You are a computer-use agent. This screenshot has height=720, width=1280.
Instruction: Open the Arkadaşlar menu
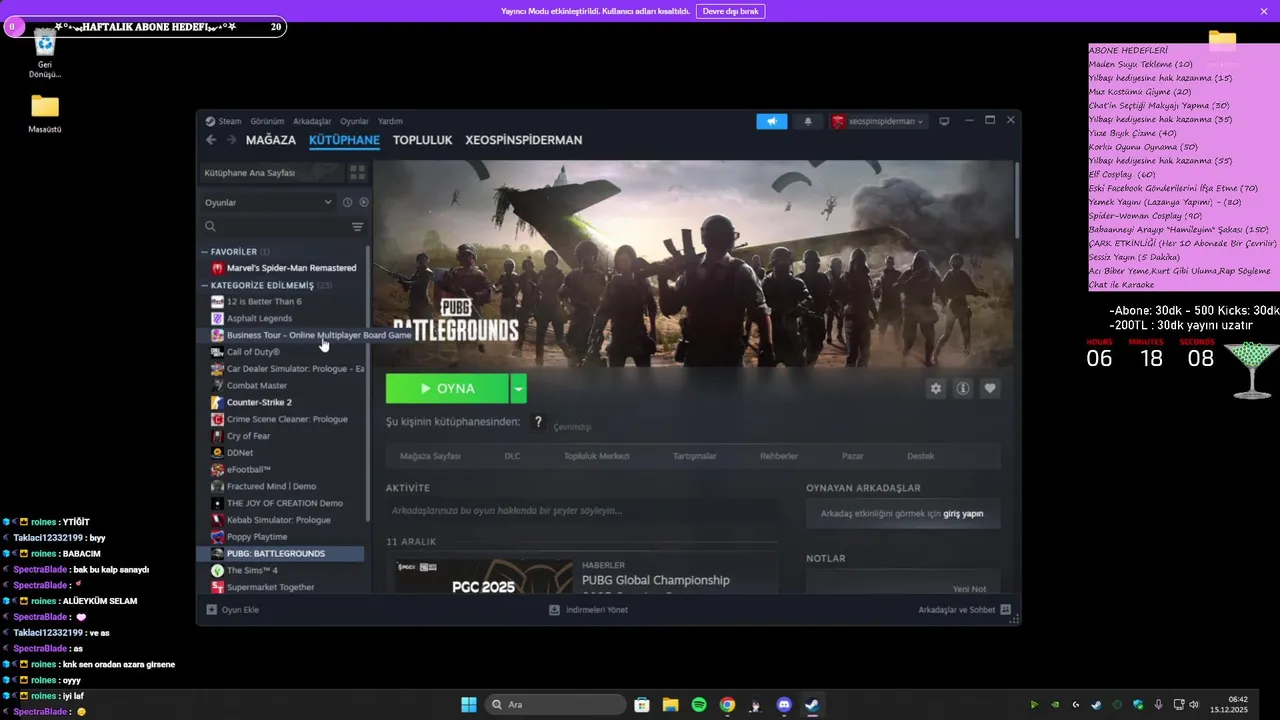click(312, 121)
